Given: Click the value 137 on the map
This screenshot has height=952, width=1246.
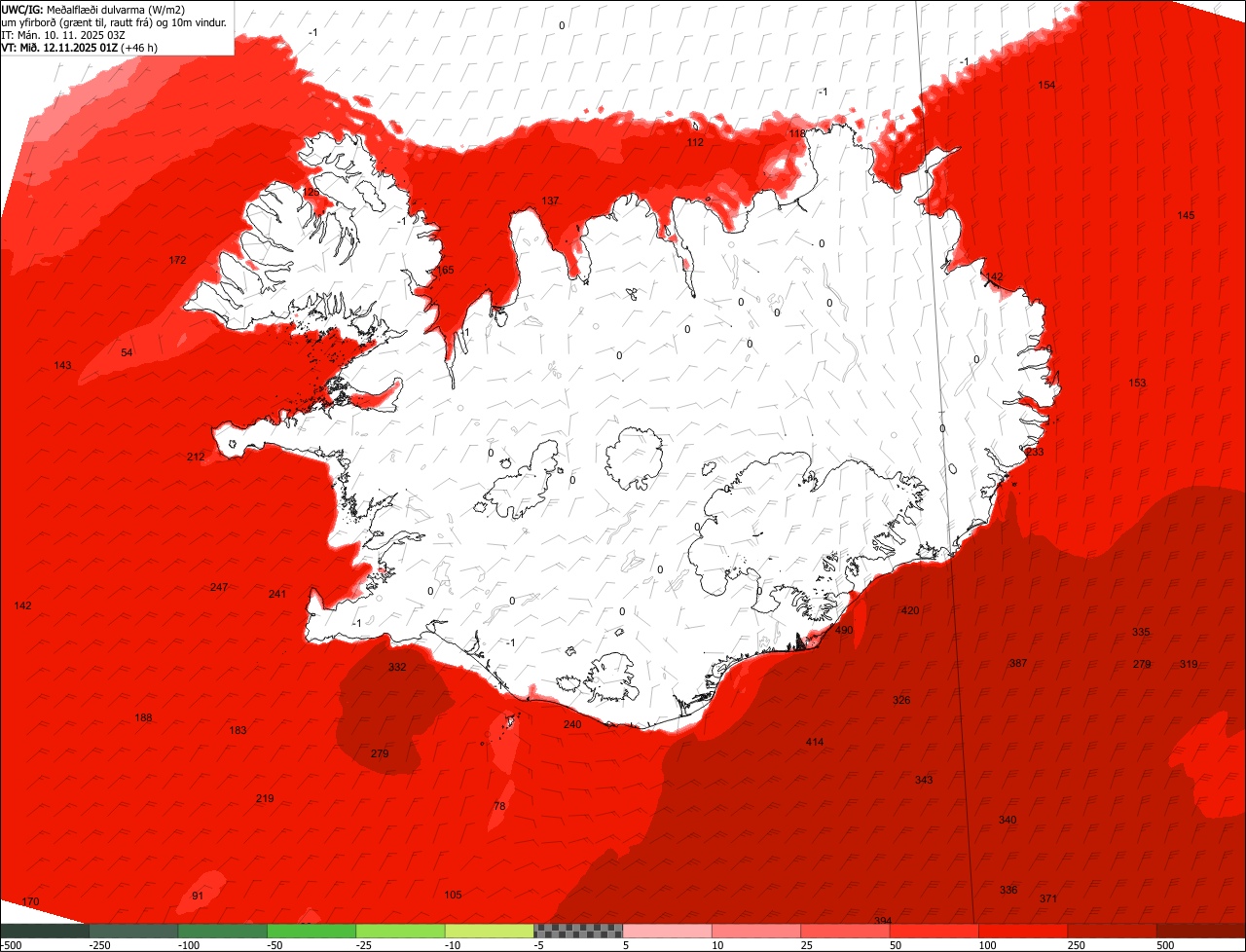Looking at the screenshot, I should [550, 201].
